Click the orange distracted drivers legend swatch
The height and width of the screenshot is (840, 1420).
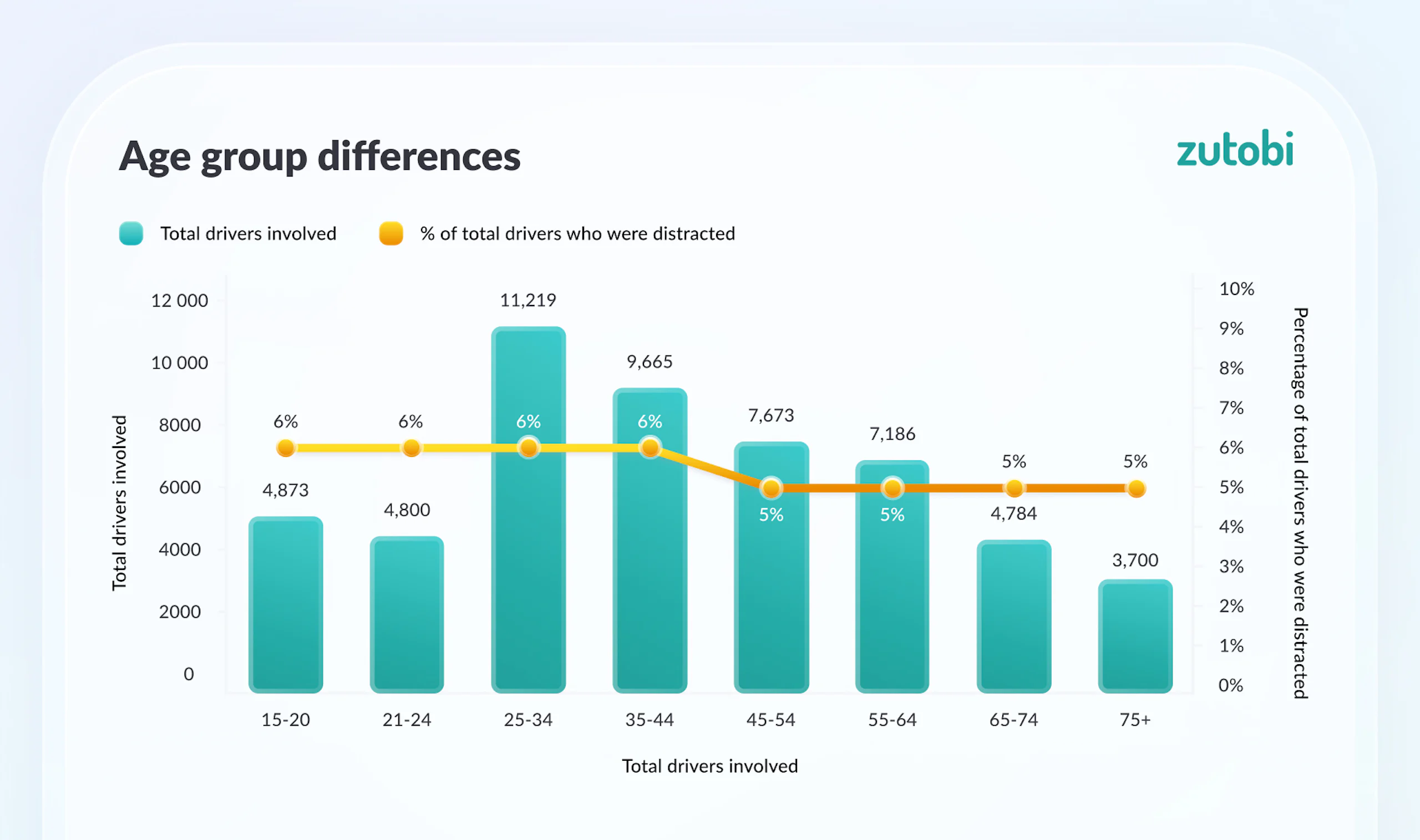pos(390,233)
